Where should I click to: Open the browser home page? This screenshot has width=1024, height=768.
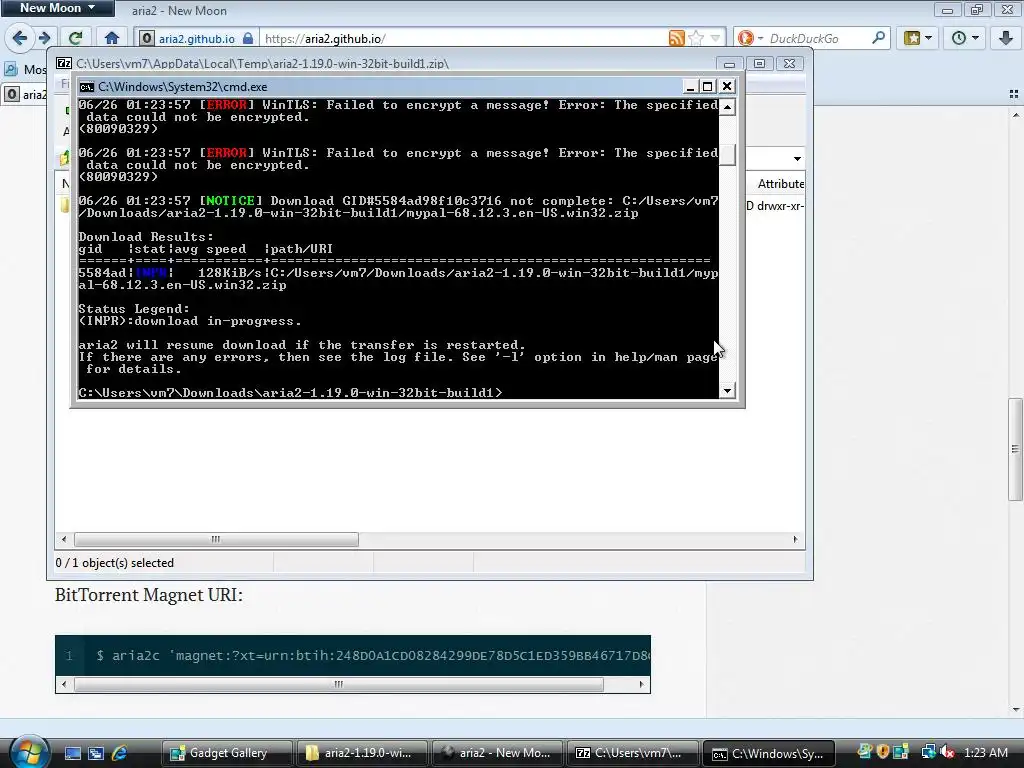(x=112, y=38)
